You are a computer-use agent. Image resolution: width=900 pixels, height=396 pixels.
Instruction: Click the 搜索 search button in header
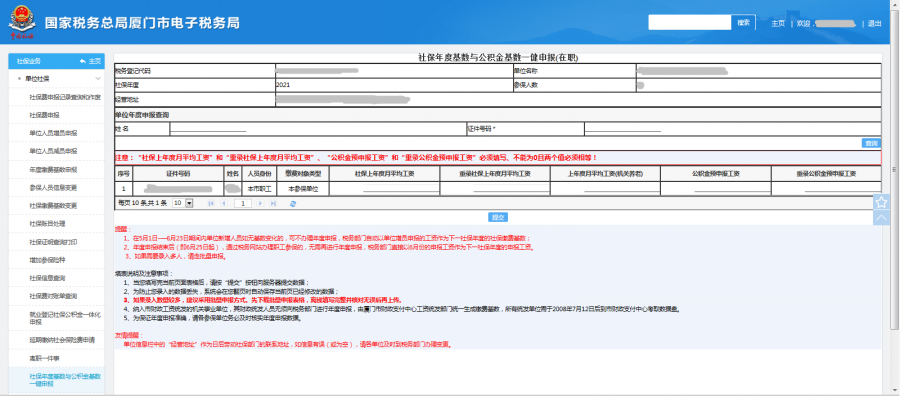pyautogui.click(x=743, y=22)
